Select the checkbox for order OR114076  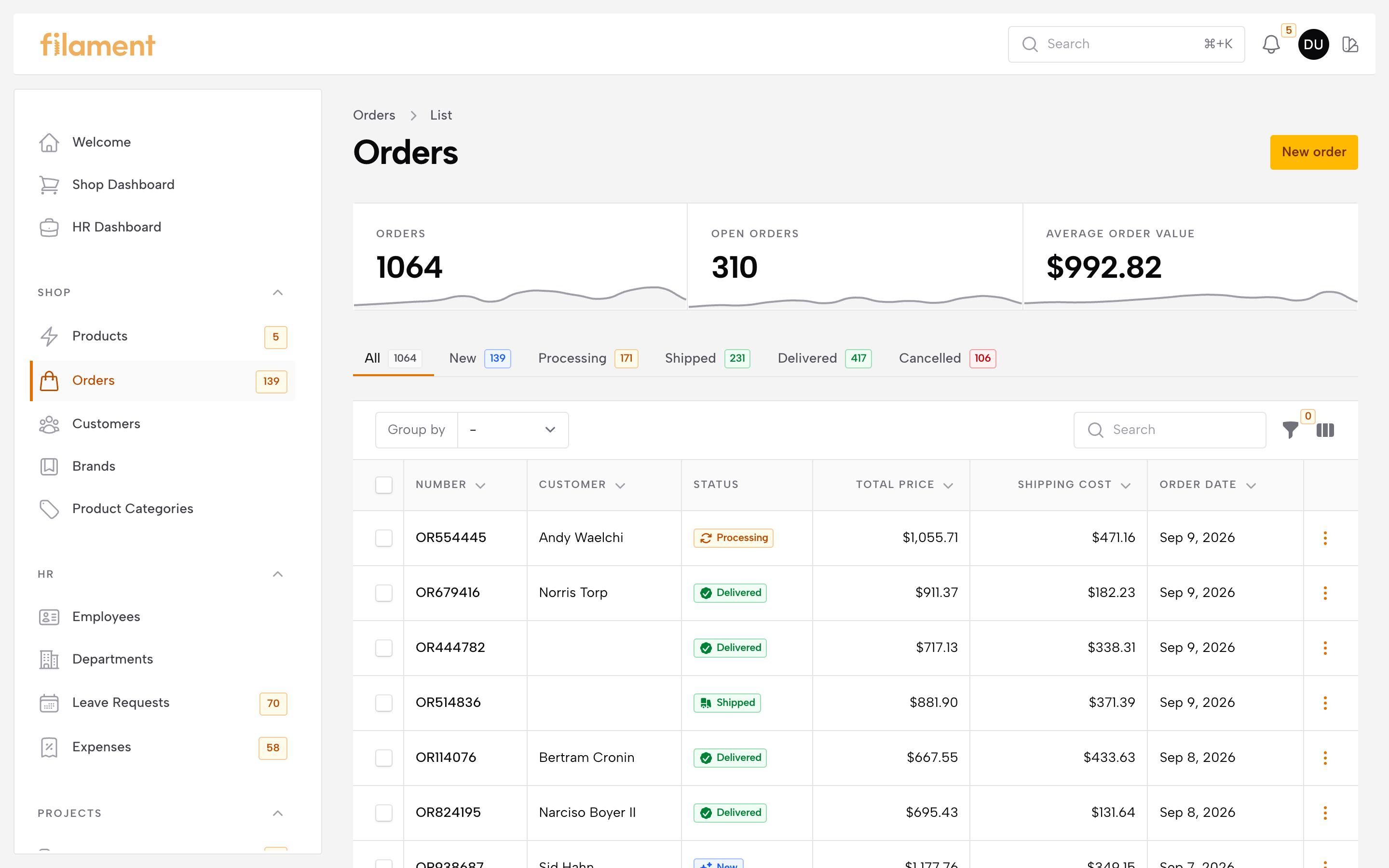coord(383,758)
